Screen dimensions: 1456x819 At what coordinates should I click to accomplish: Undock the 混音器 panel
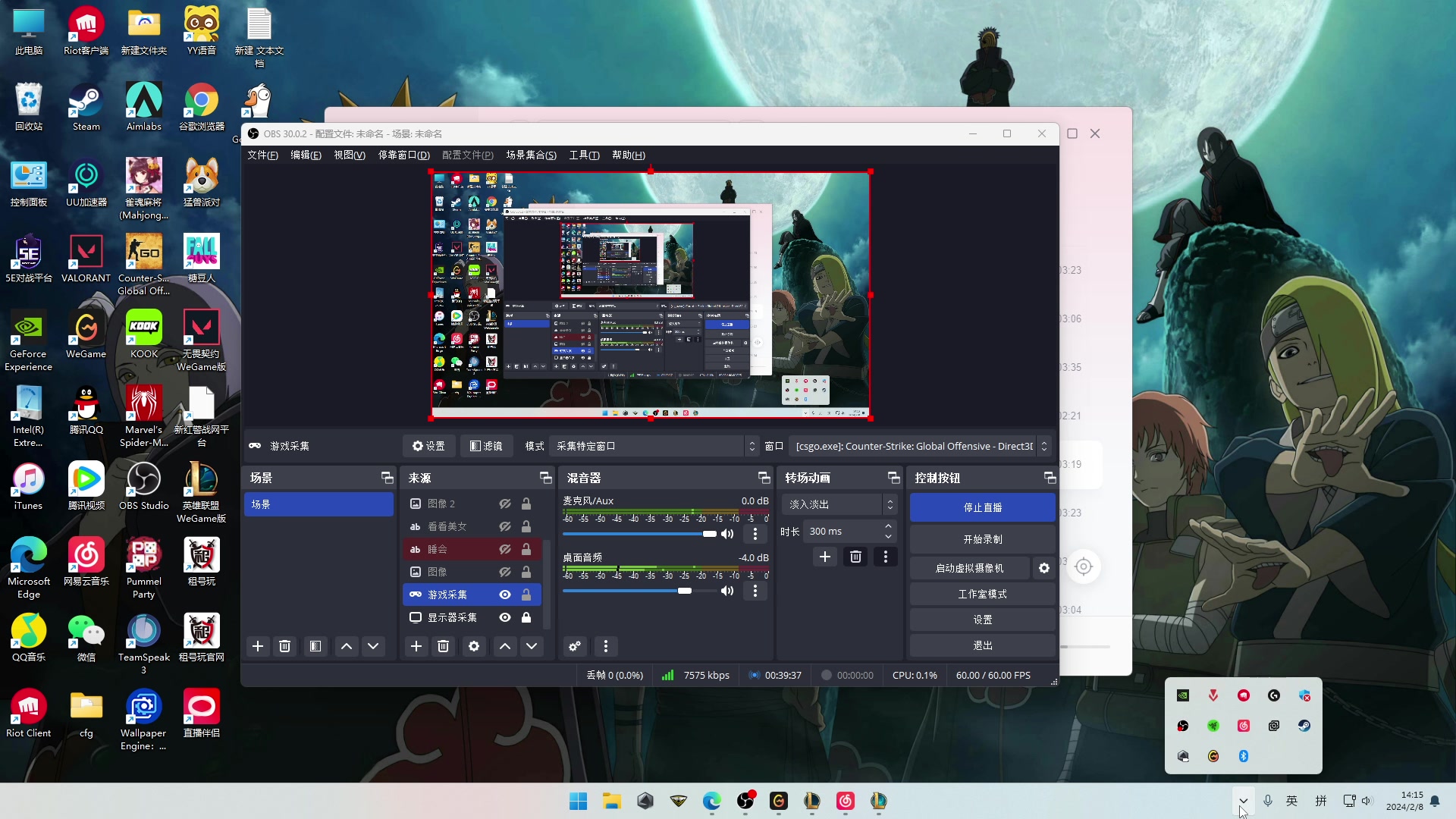tap(764, 478)
